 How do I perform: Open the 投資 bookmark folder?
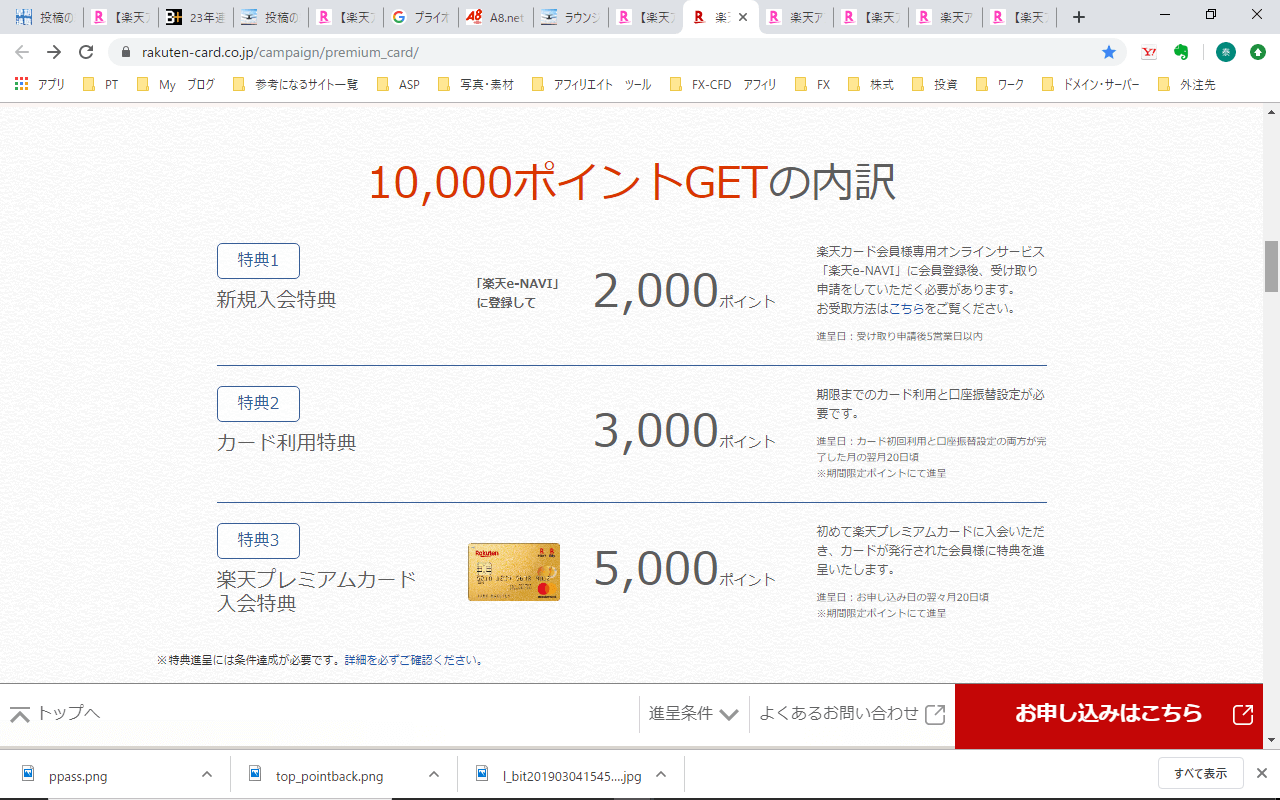pyautogui.click(x=935, y=85)
